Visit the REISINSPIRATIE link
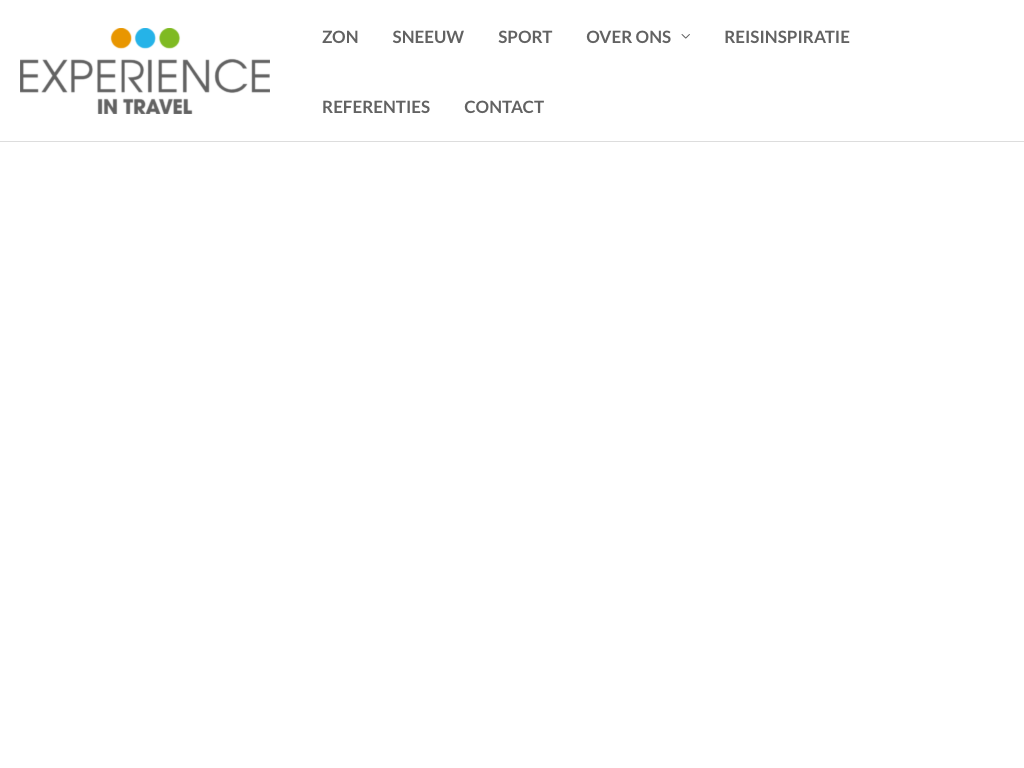Image resolution: width=1024 pixels, height=768 pixels. coord(787,37)
